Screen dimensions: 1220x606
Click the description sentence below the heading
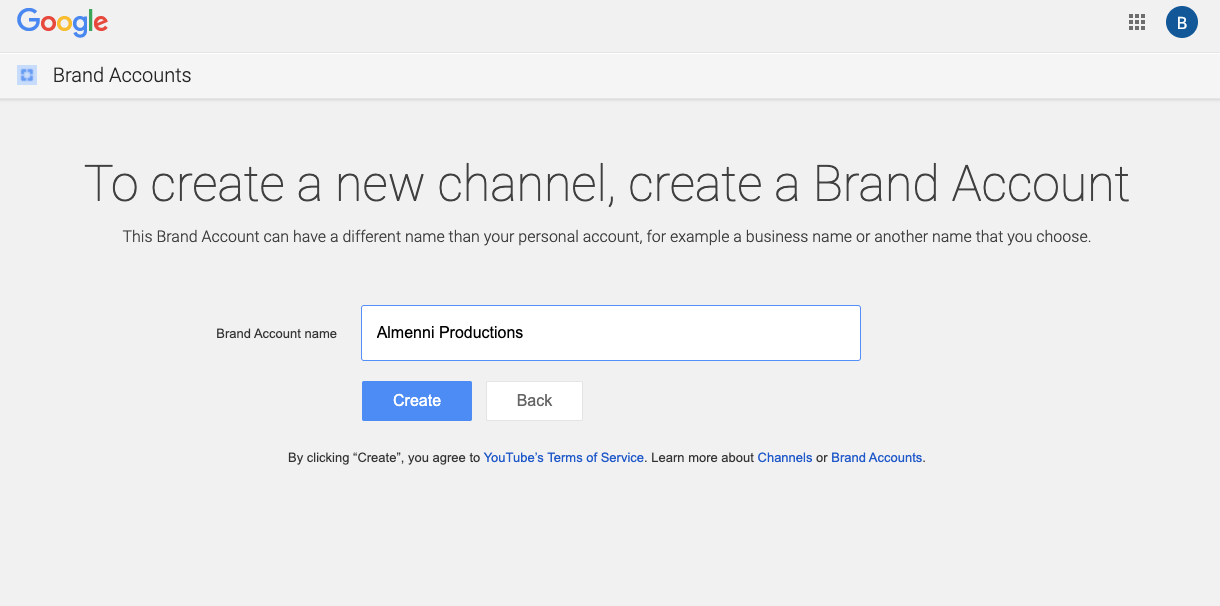[607, 237]
